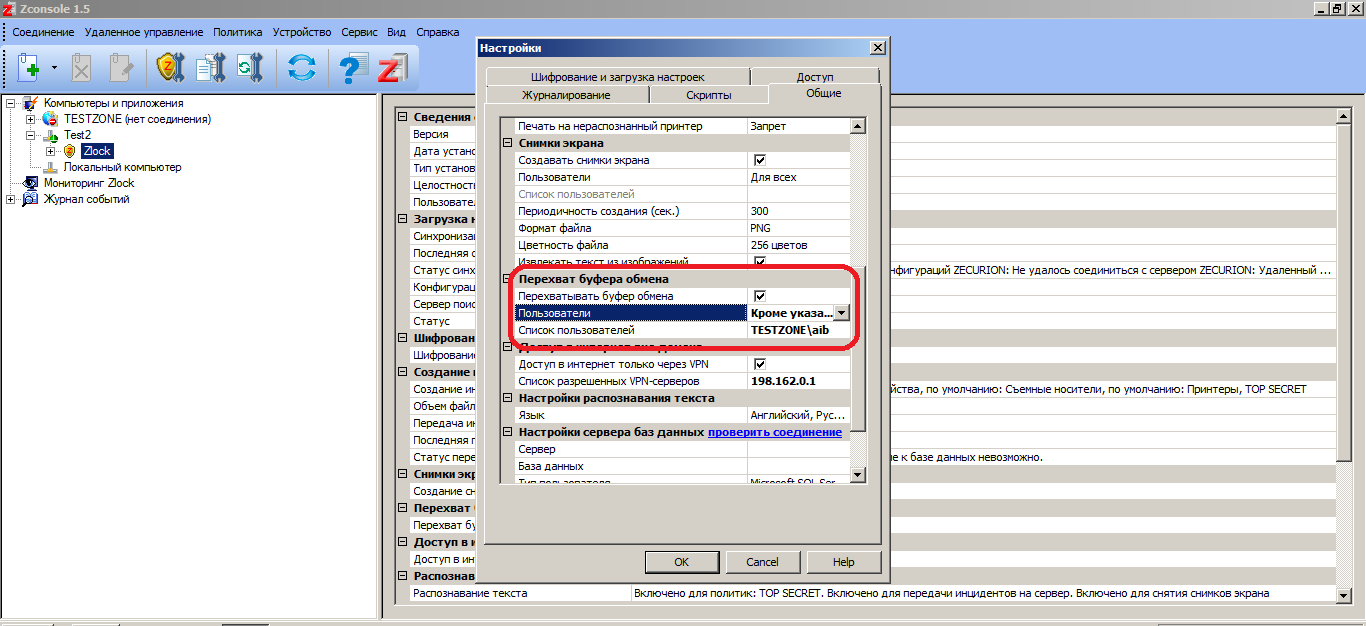
Task: Click the Список пользователей value TESTZONE\aib
Action: pos(799,330)
